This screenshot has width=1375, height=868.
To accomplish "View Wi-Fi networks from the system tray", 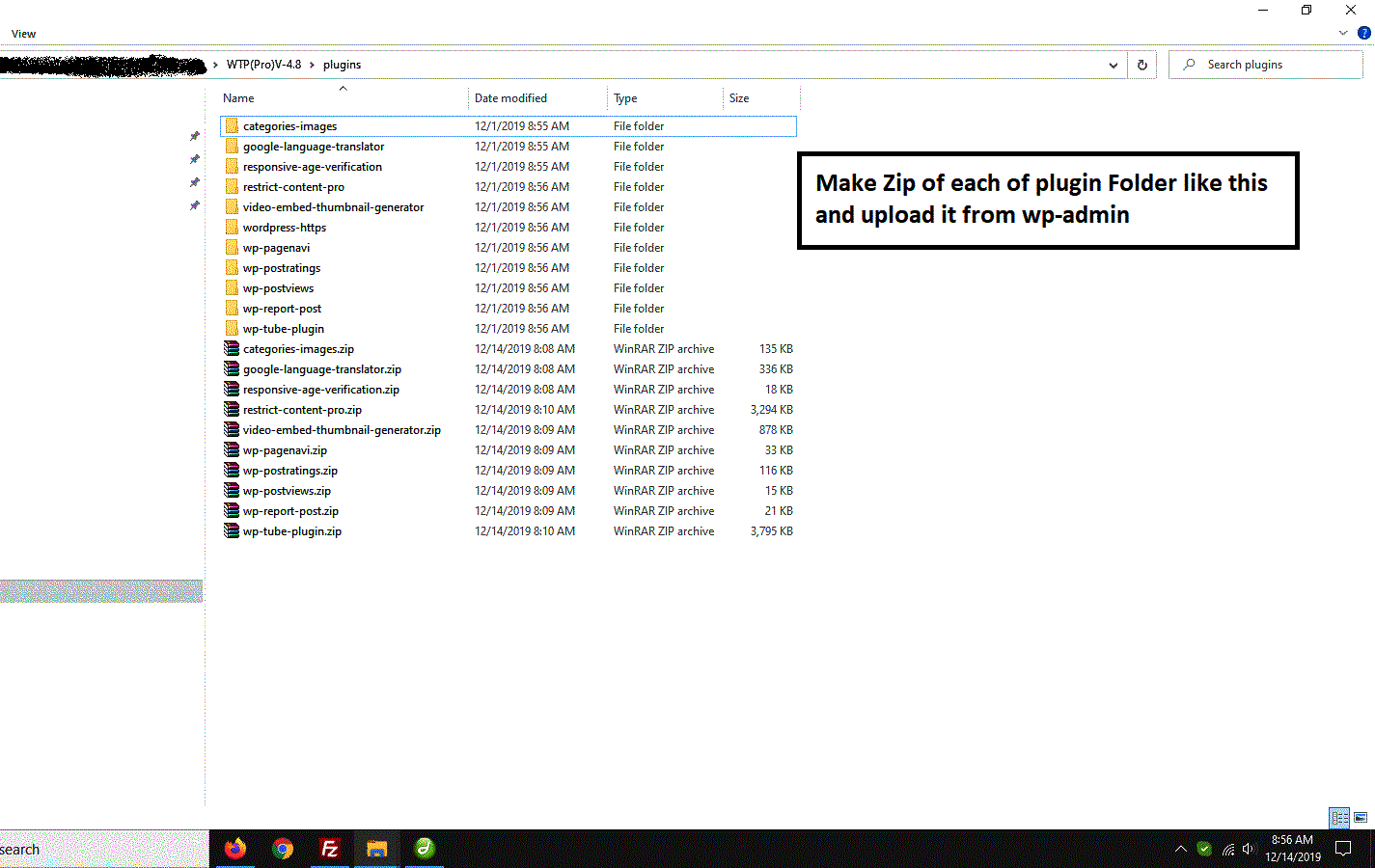I will 1226,849.
